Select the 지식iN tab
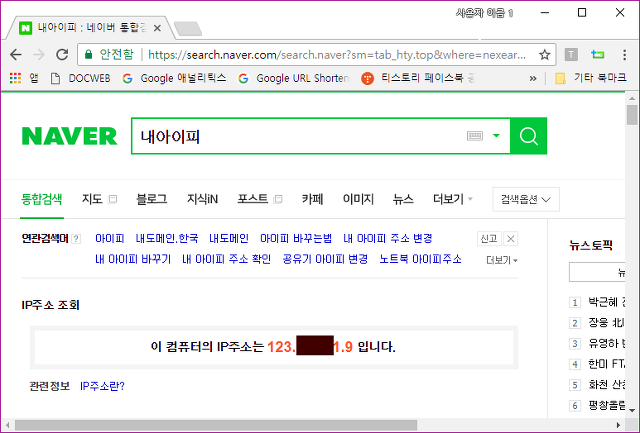The image size is (640, 433). (x=202, y=199)
